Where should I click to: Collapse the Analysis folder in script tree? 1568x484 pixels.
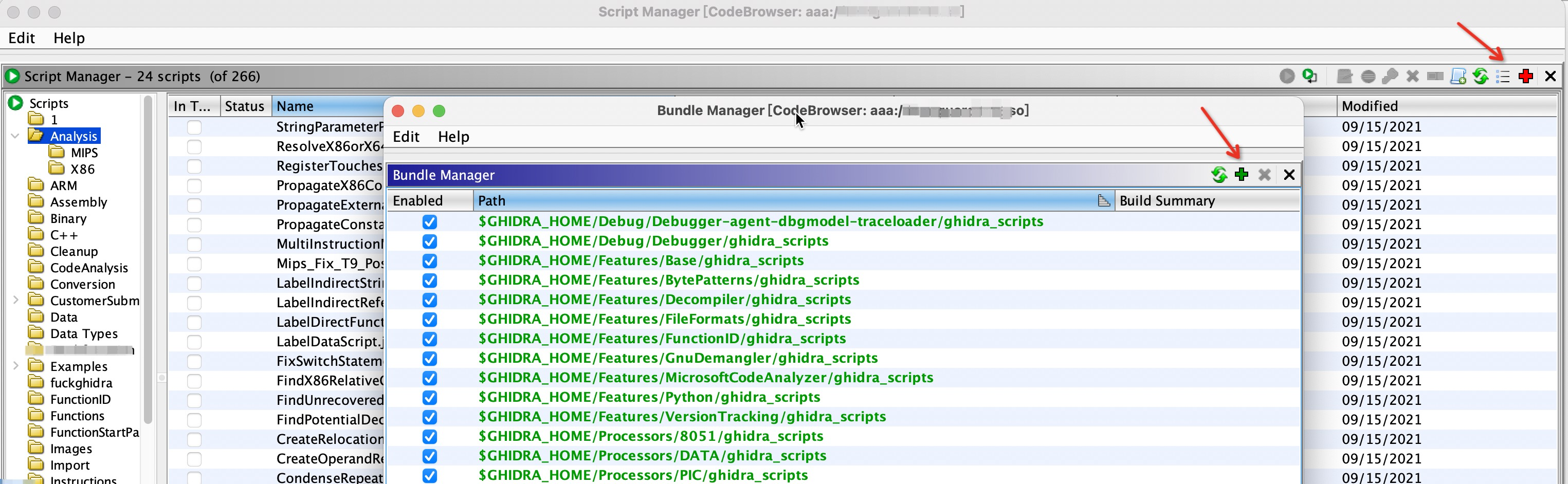click(15, 136)
